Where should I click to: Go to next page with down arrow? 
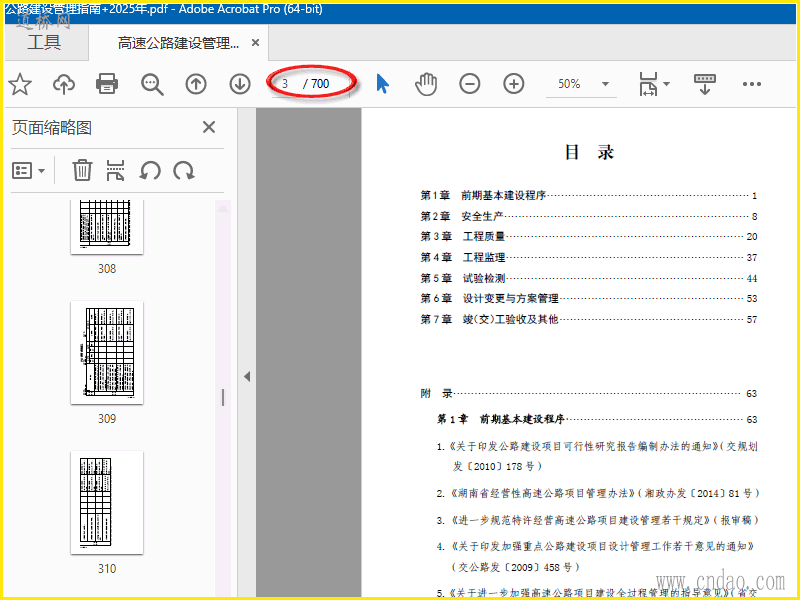coord(240,84)
